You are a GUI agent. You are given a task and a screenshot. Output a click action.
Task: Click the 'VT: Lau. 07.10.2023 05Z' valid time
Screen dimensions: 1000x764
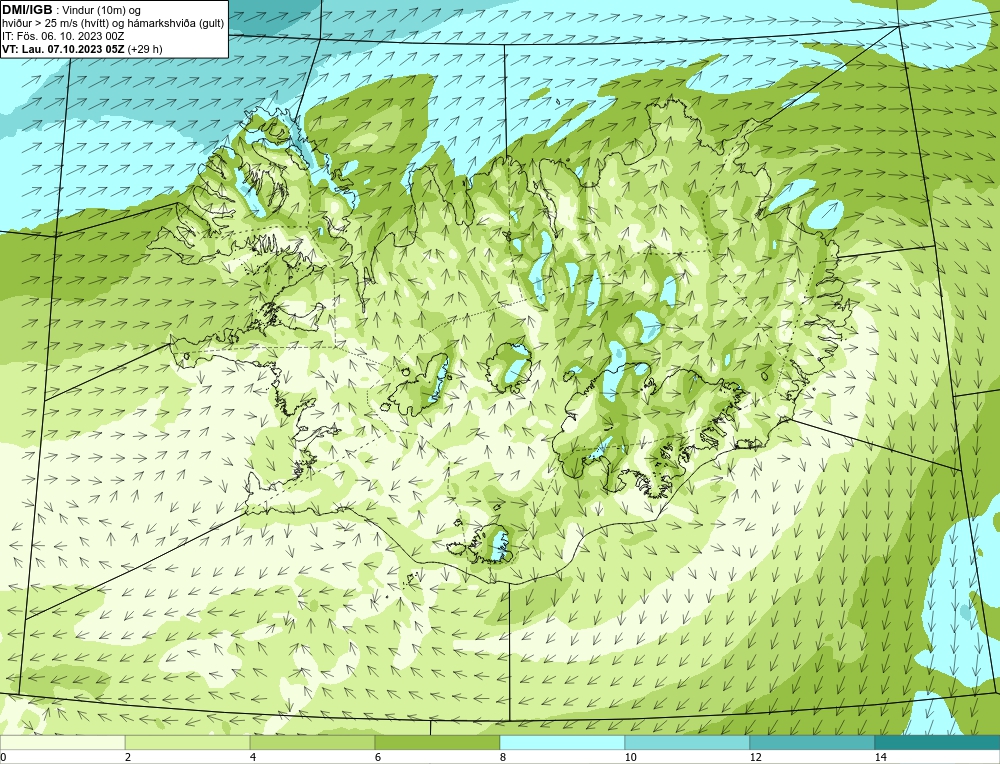point(64,48)
